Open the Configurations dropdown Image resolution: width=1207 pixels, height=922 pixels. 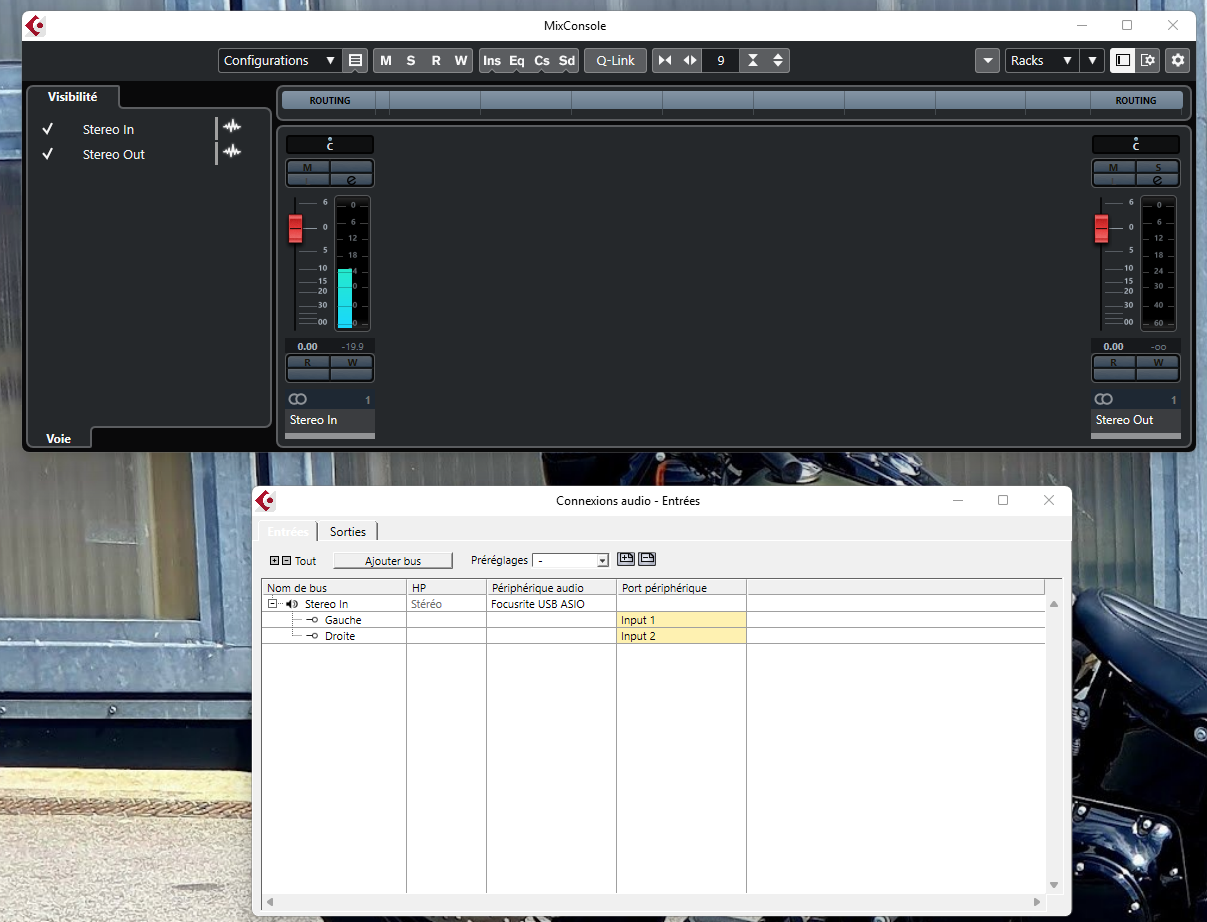click(x=279, y=60)
